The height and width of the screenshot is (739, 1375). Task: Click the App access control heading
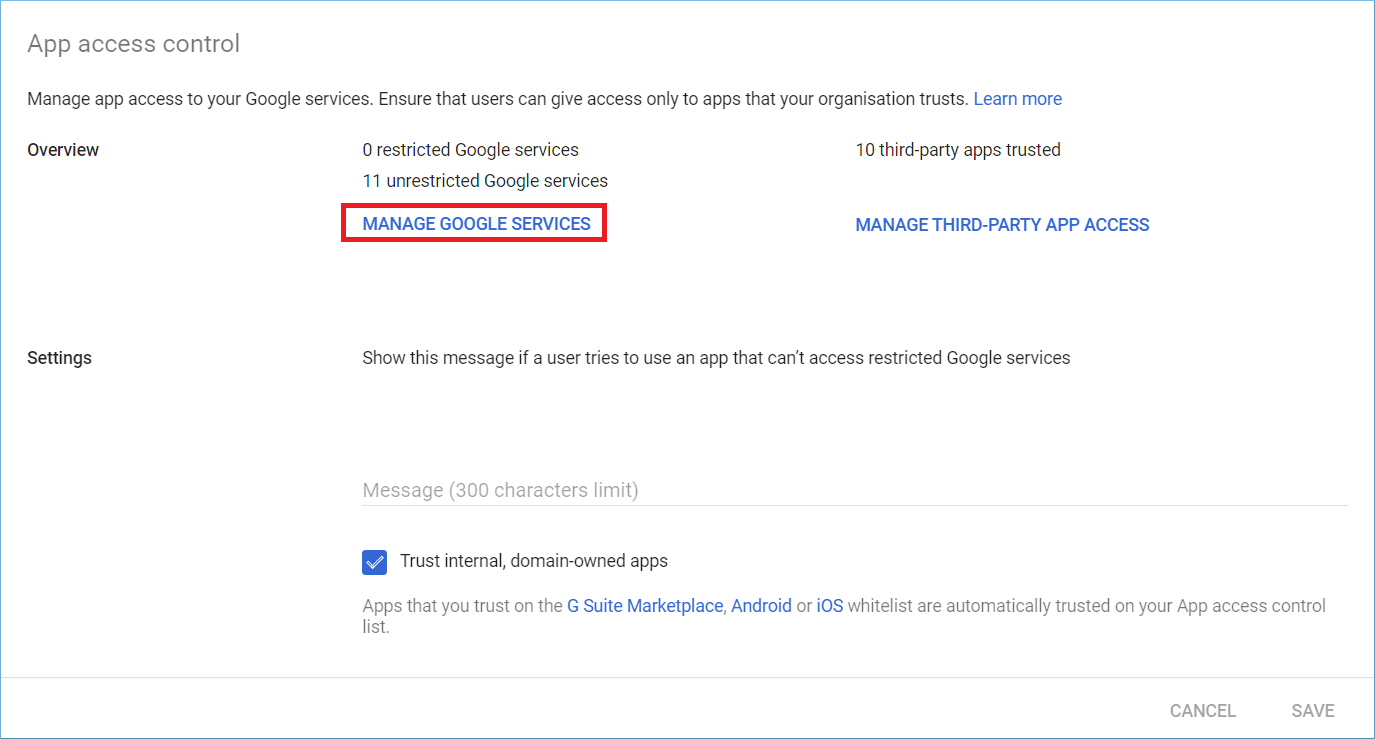133,44
